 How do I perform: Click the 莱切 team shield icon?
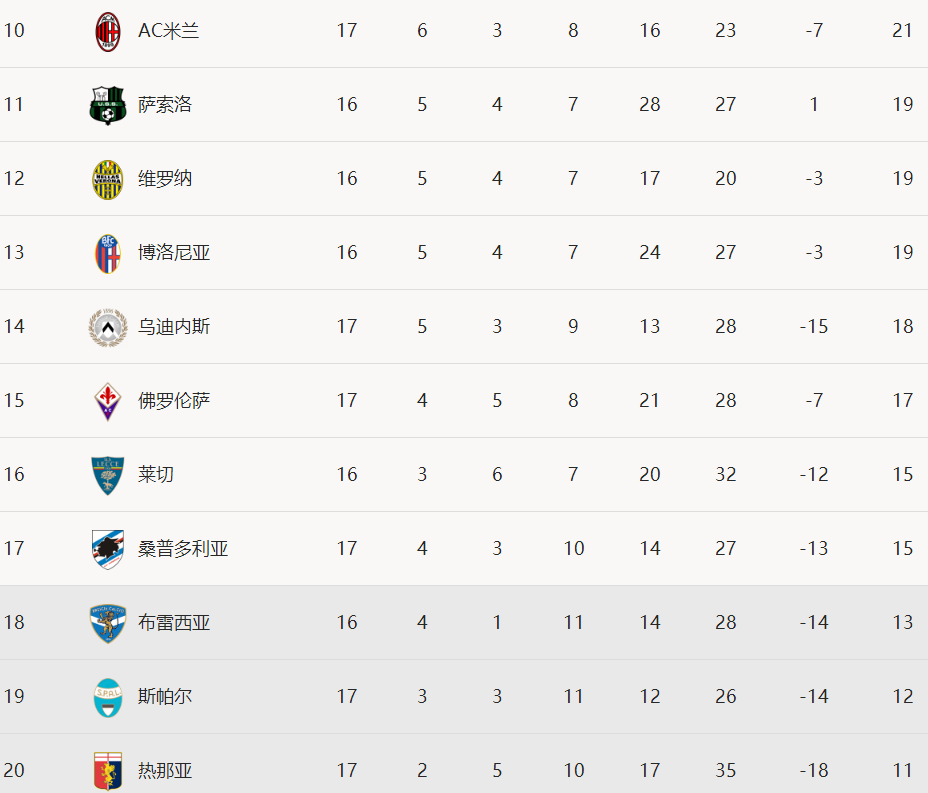[x=107, y=475]
